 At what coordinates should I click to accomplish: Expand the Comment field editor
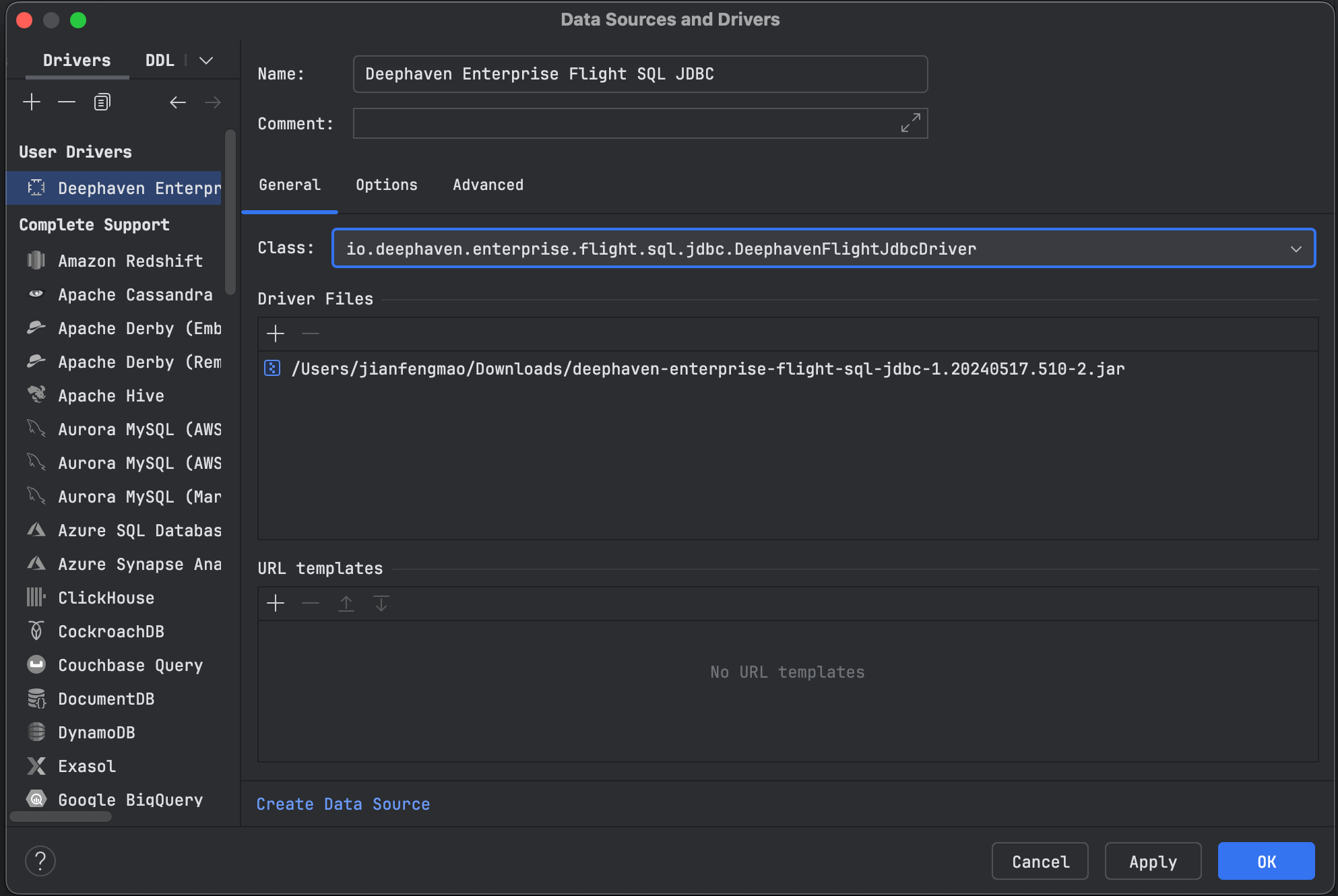[x=910, y=123]
